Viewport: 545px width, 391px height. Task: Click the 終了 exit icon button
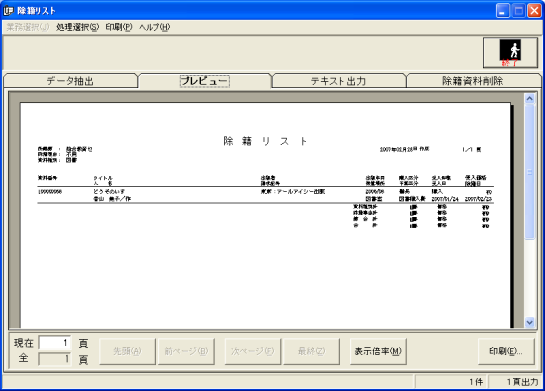coord(510,53)
